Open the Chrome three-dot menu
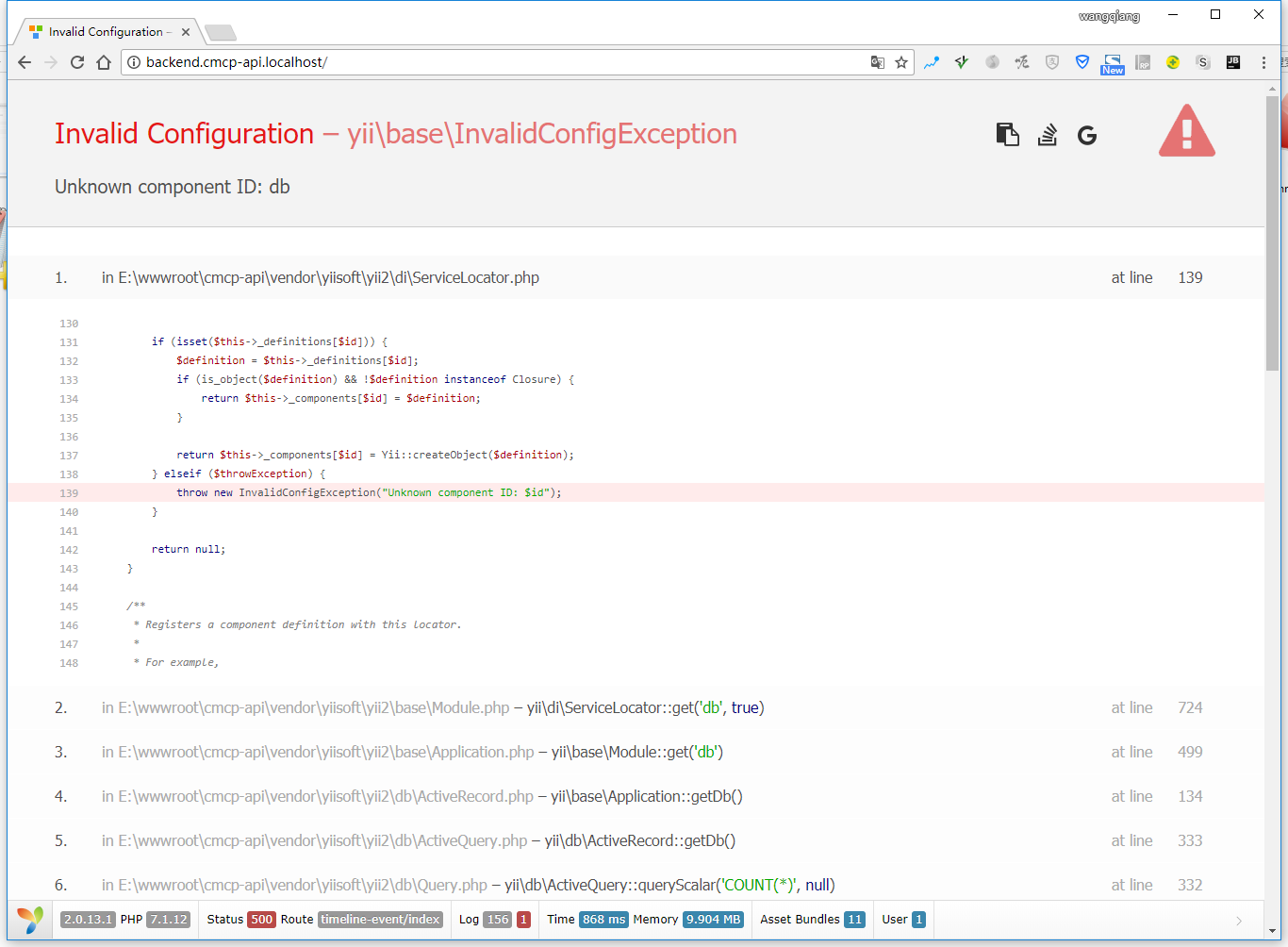Viewport: 1288px width, 947px height. click(1263, 62)
